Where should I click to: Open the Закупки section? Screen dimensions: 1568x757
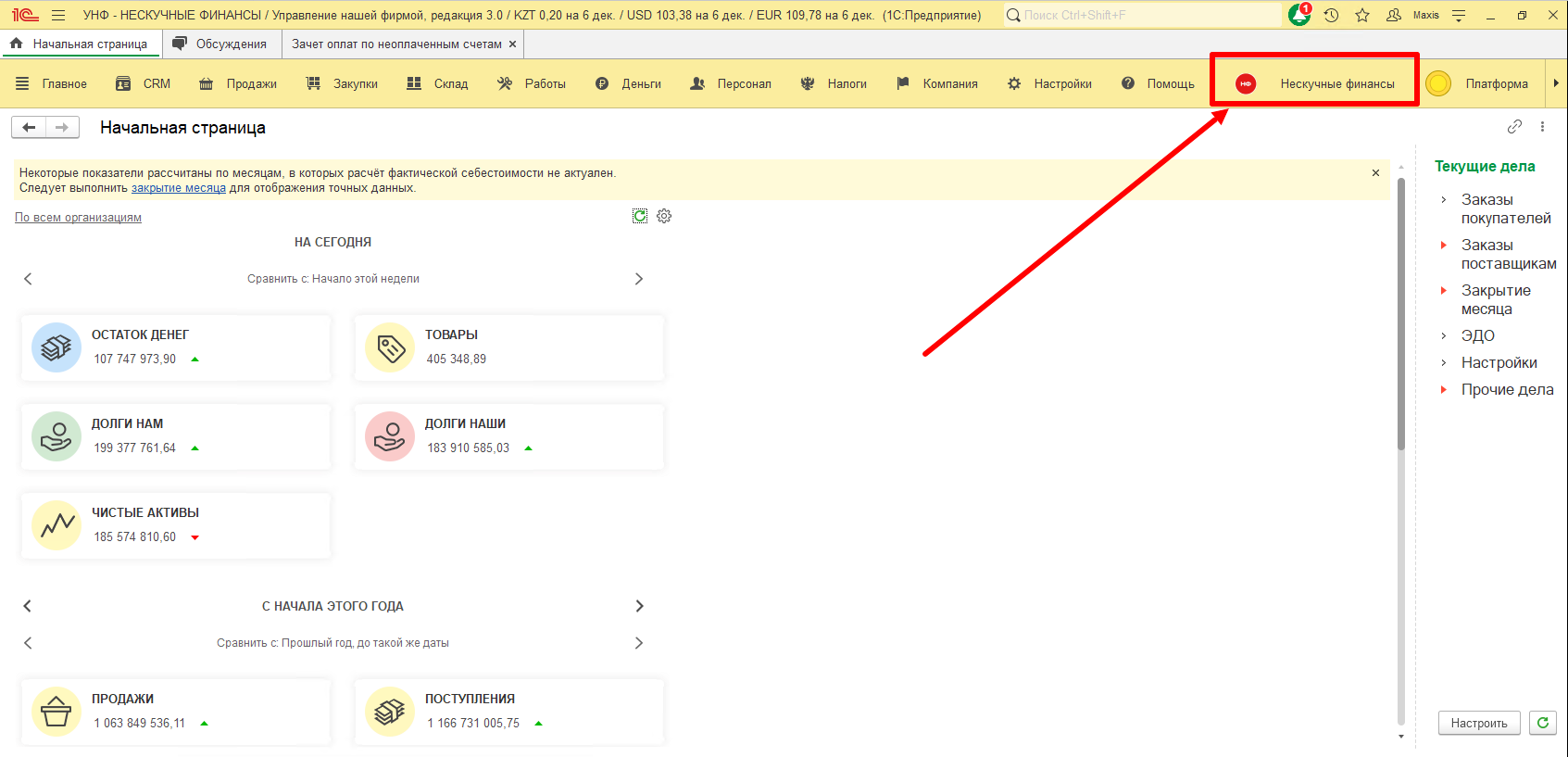tap(343, 83)
